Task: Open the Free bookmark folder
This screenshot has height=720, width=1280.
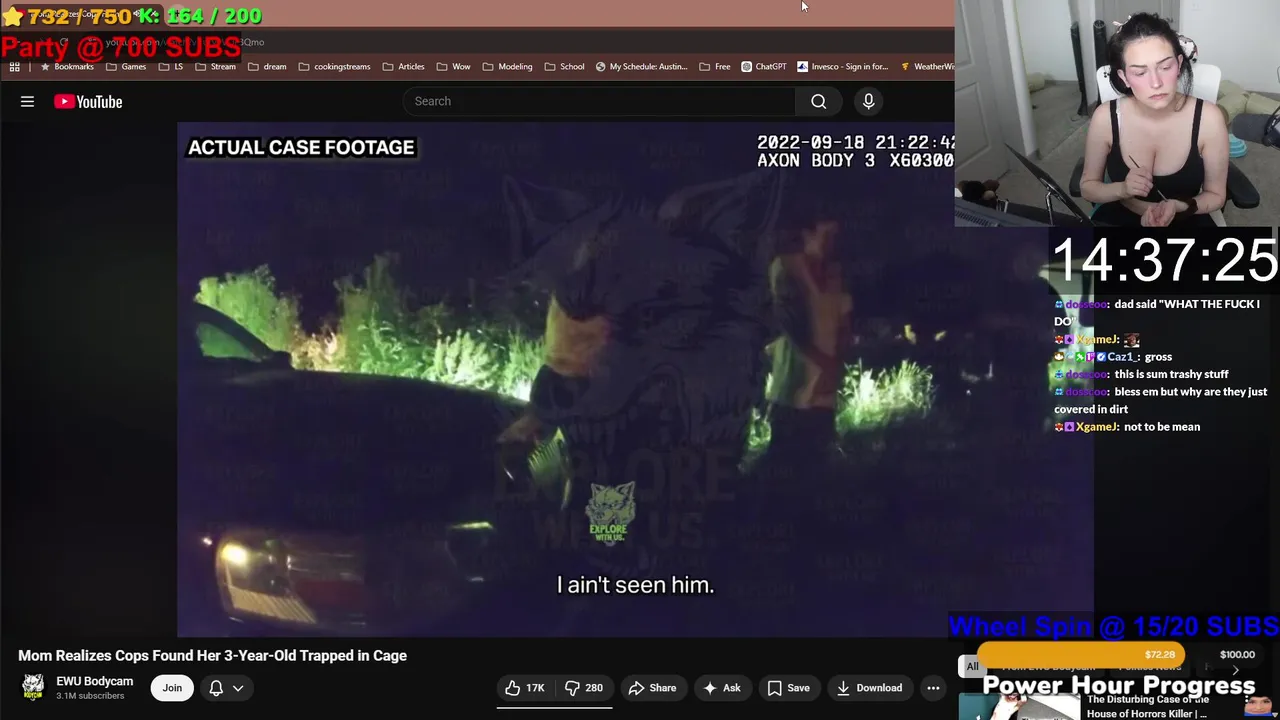Action: tap(715, 67)
